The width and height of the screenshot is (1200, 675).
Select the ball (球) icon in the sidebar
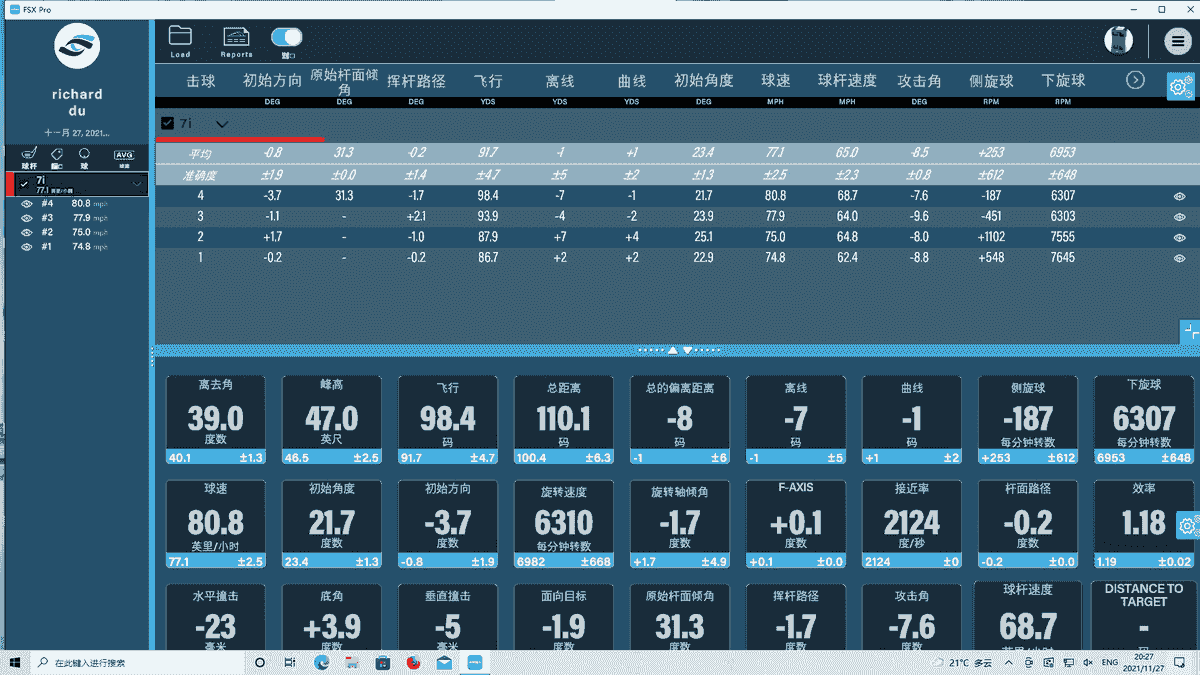click(85, 157)
